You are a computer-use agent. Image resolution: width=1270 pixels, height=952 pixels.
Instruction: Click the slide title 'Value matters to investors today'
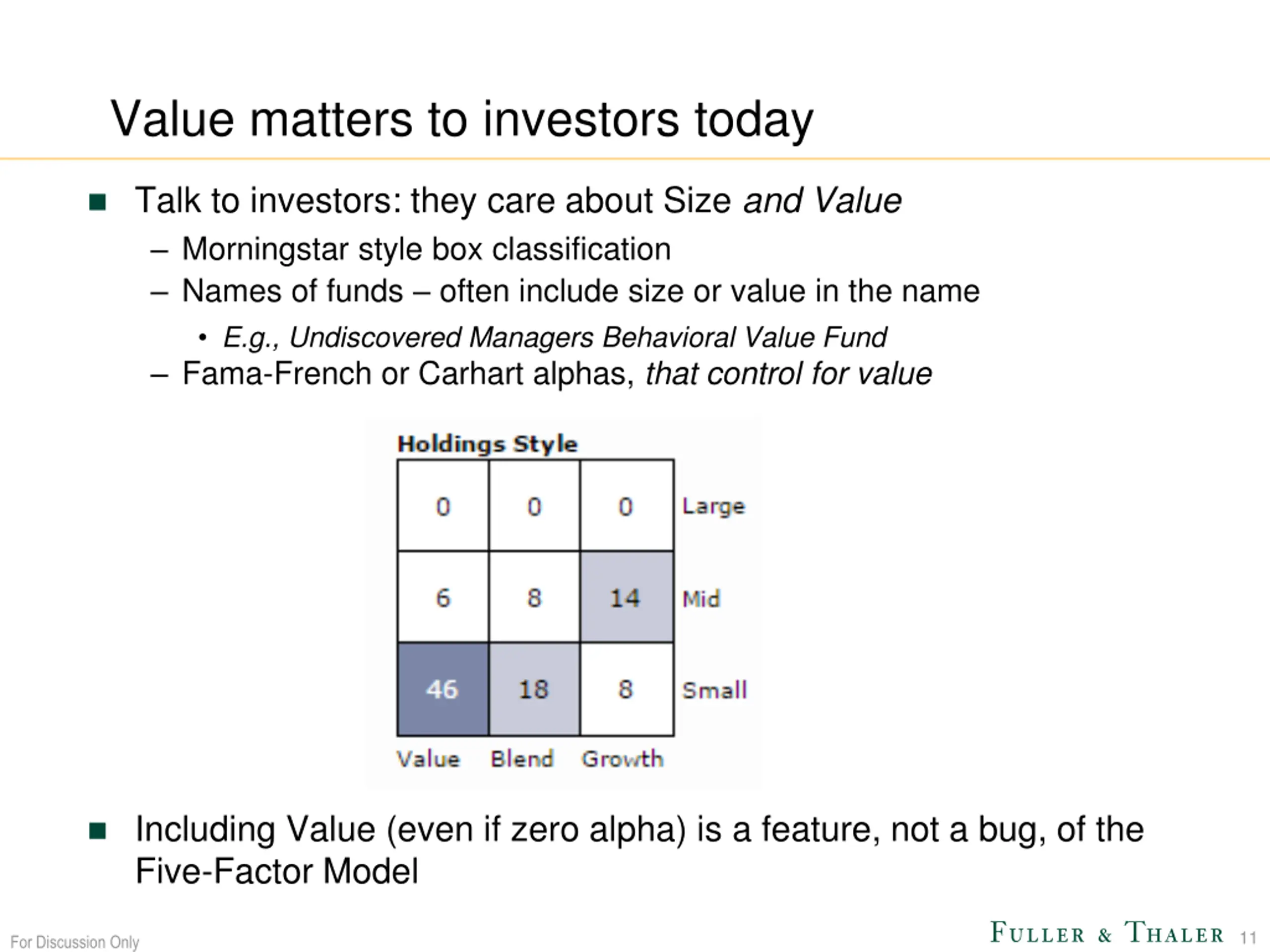(x=461, y=119)
